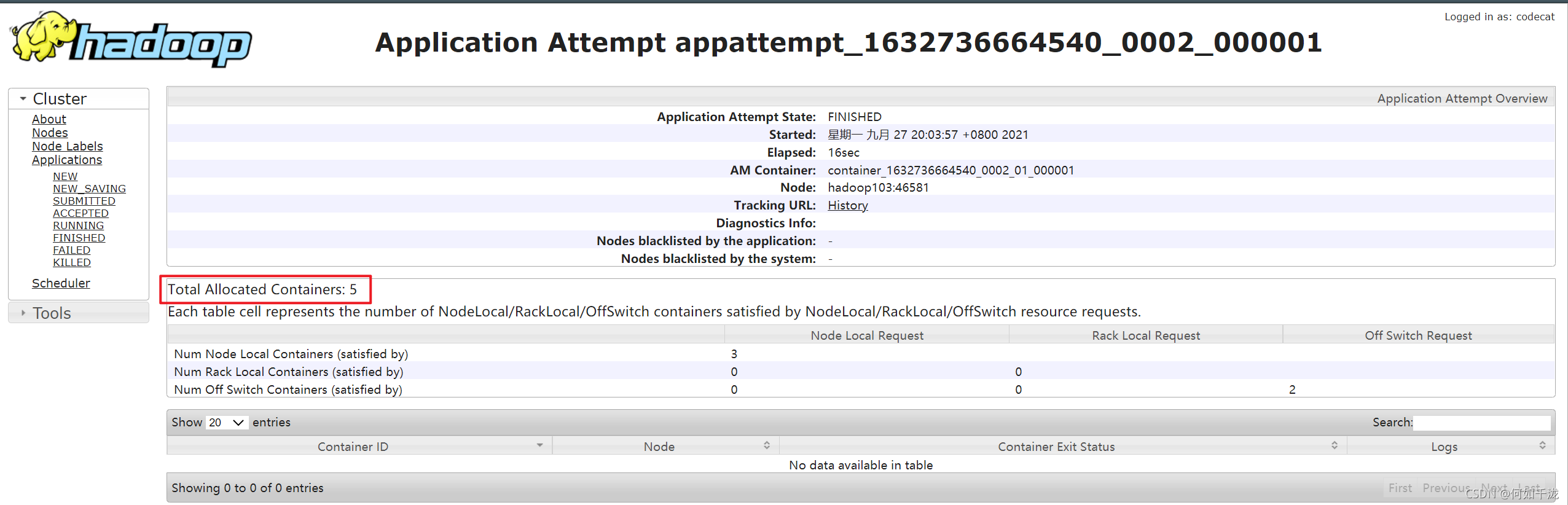Click the container table Search field
Screen dimensions: 1568x505
[1481, 422]
